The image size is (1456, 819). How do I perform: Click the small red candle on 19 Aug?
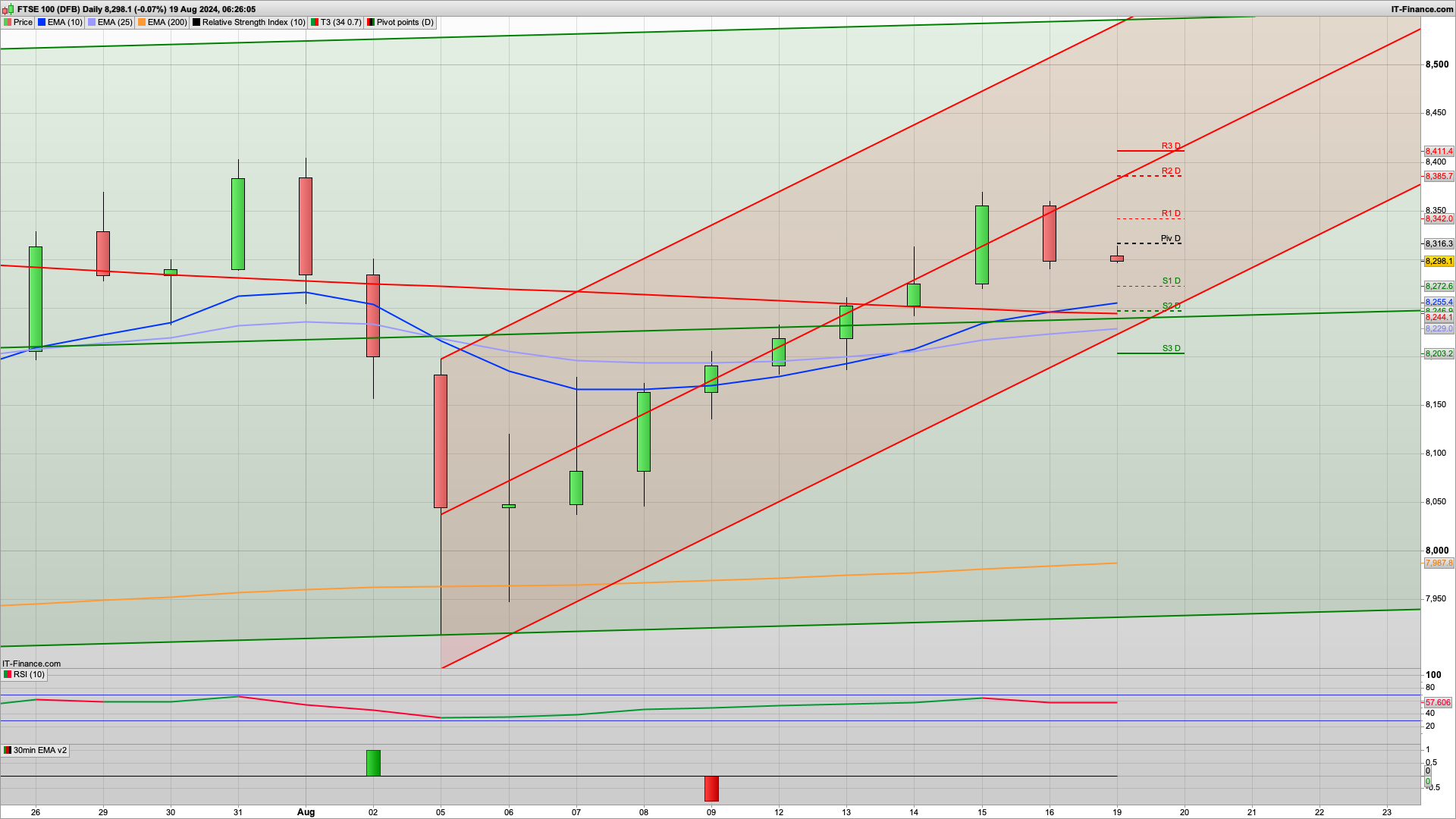1117,259
